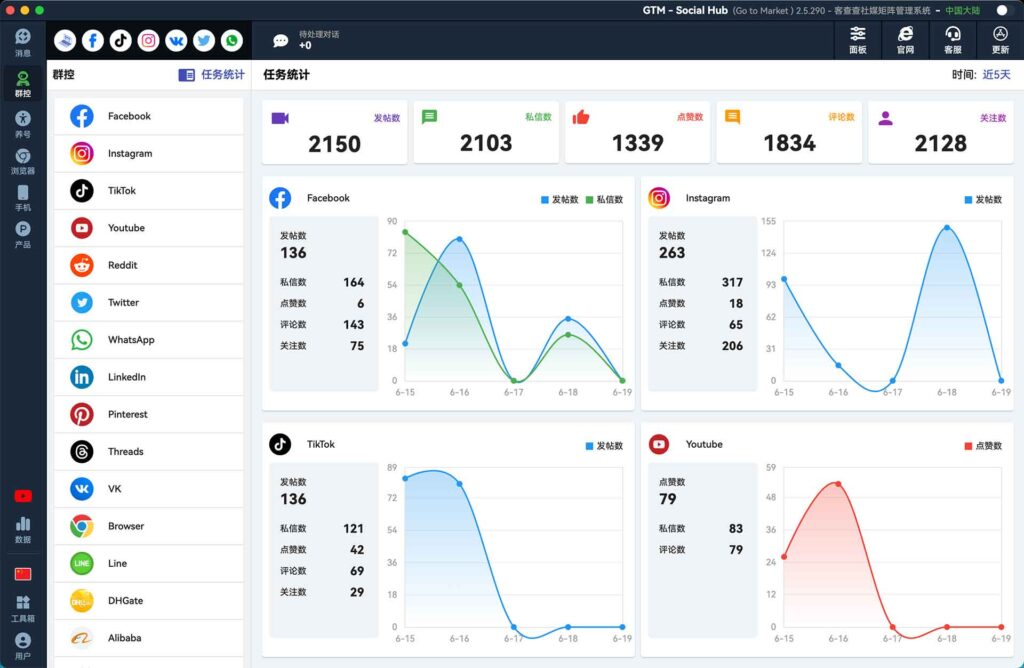1024x668 pixels.
Task: Open the 面板 panel toolbar button
Action: pyautogui.click(x=857, y=40)
